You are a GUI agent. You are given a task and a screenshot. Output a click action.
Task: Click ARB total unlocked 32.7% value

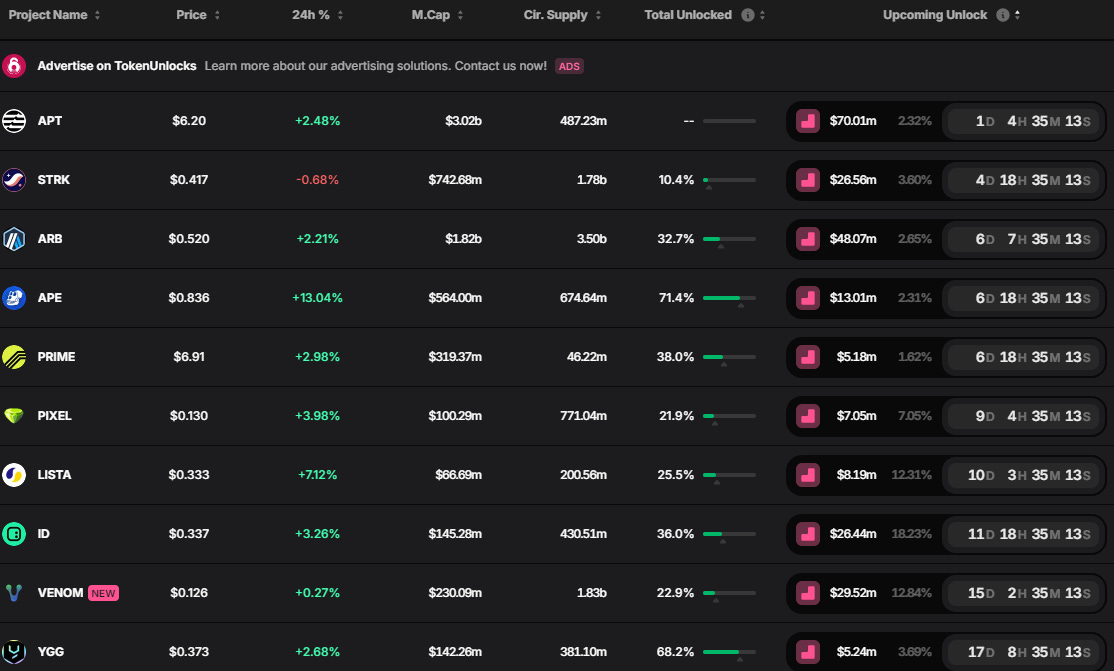coord(676,239)
